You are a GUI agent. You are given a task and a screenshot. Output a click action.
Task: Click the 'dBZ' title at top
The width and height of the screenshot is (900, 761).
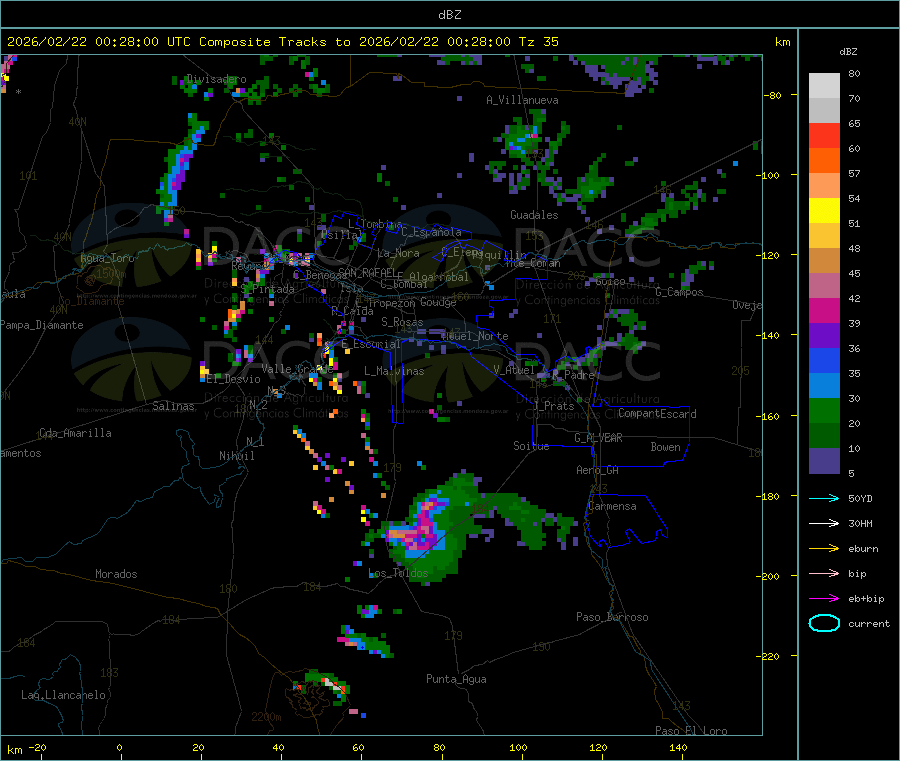point(449,15)
